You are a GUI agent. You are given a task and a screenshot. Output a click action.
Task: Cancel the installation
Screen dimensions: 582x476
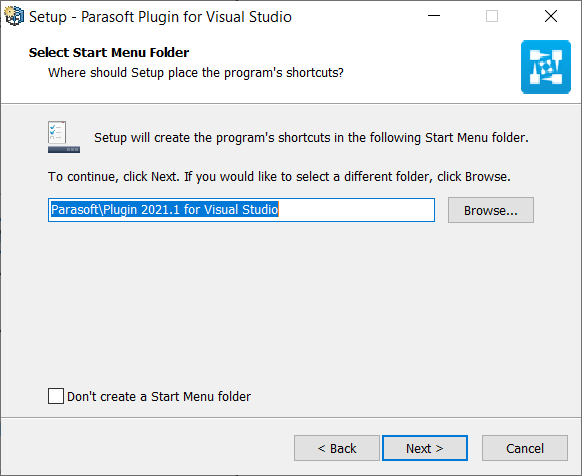coord(525,448)
